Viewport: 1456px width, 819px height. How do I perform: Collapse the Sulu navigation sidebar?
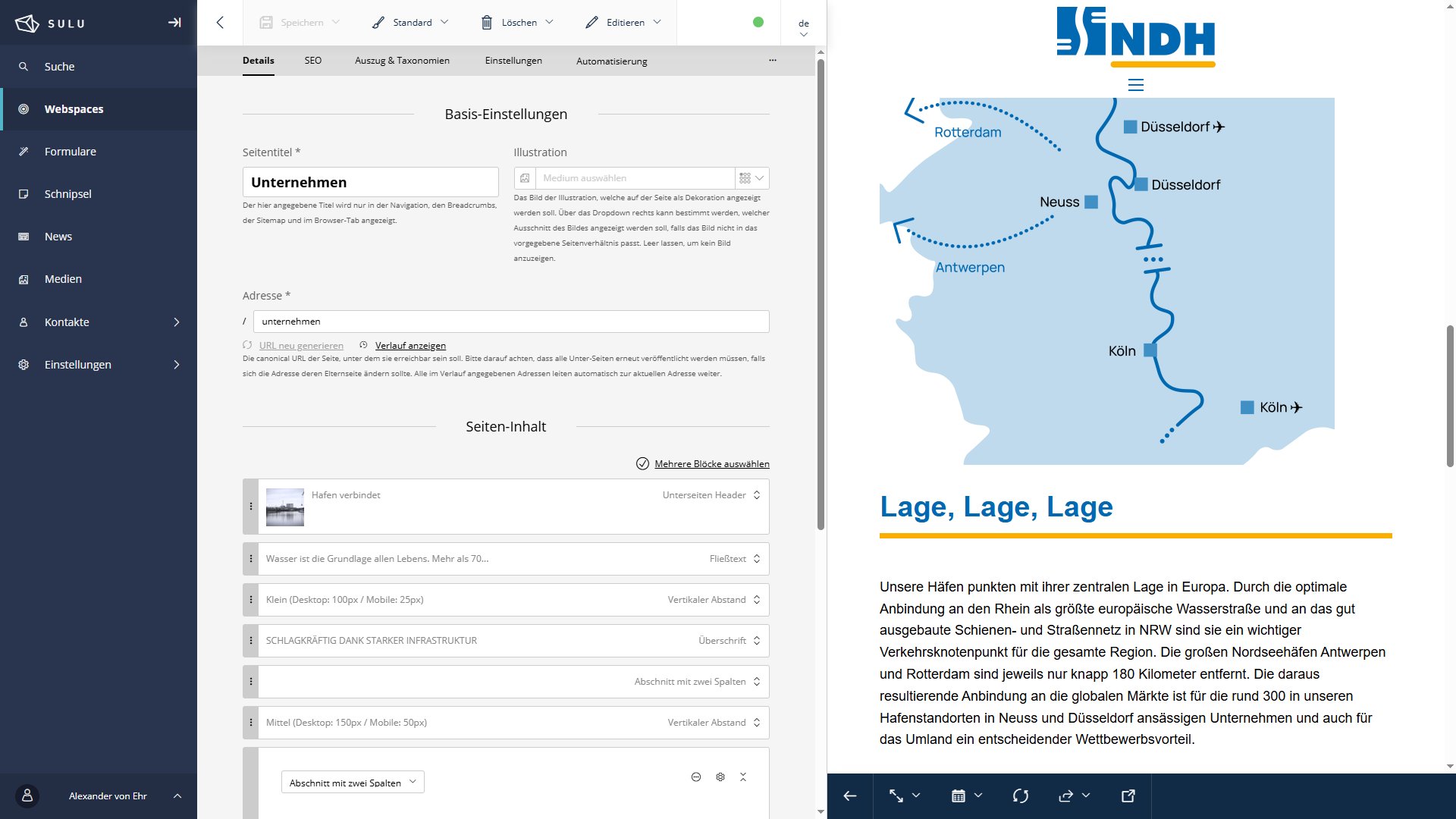pyautogui.click(x=174, y=23)
